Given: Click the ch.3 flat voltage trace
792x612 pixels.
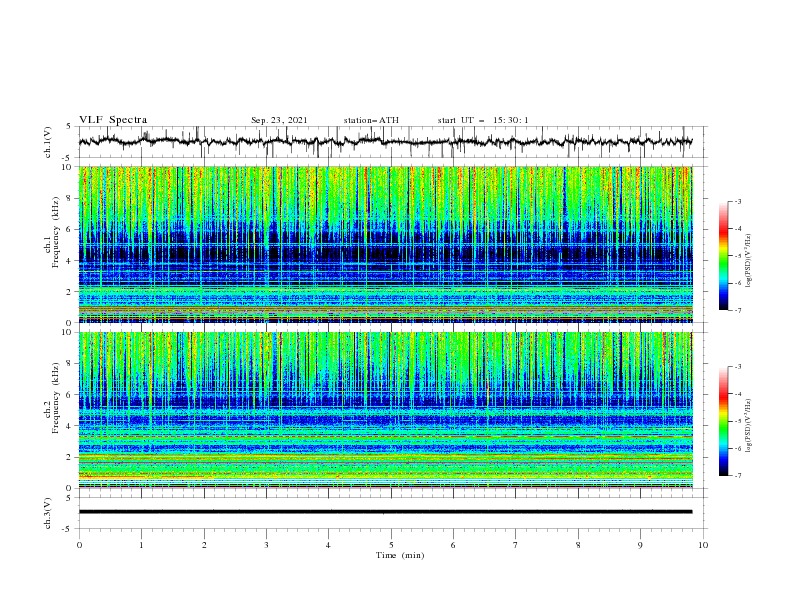Looking at the screenshot, I should pos(386,512).
